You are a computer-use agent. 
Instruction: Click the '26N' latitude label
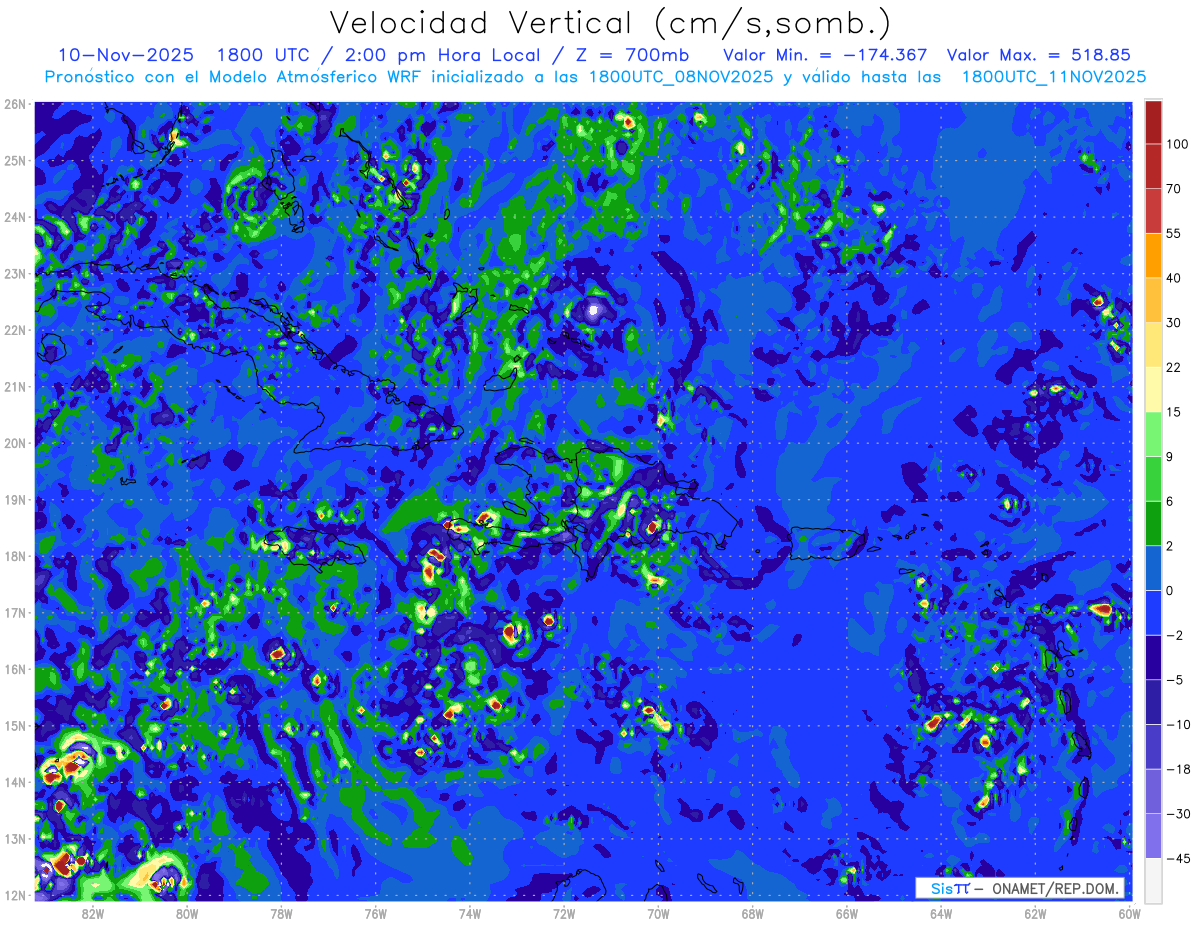pyautogui.click(x=15, y=103)
